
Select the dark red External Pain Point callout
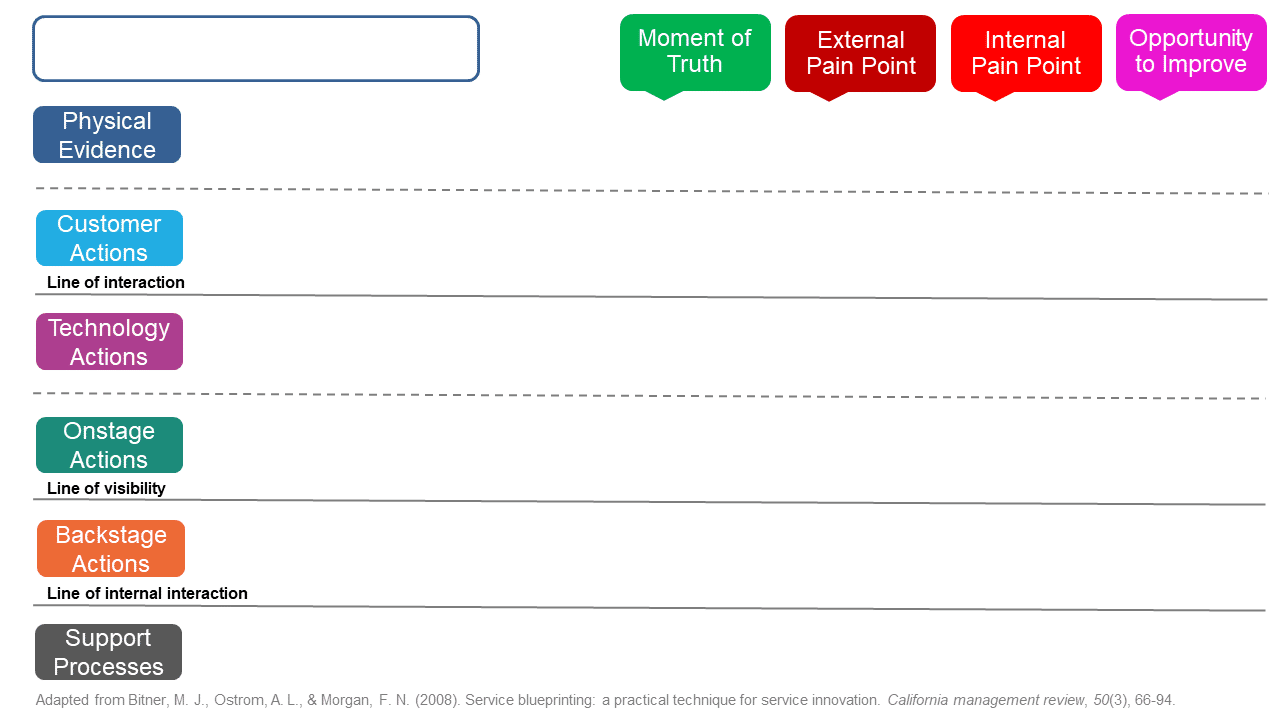click(x=860, y=57)
